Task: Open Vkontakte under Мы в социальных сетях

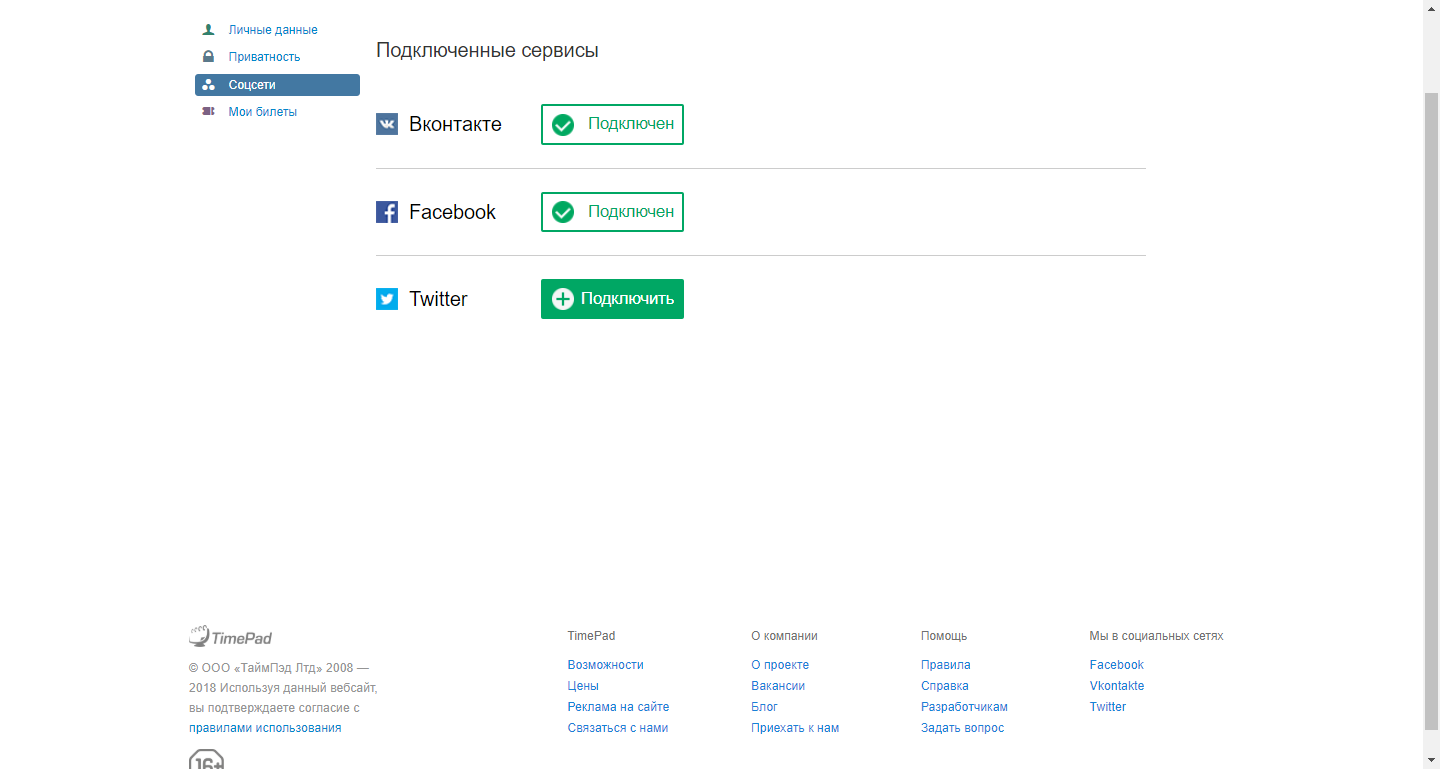Action: [x=1117, y=685]
